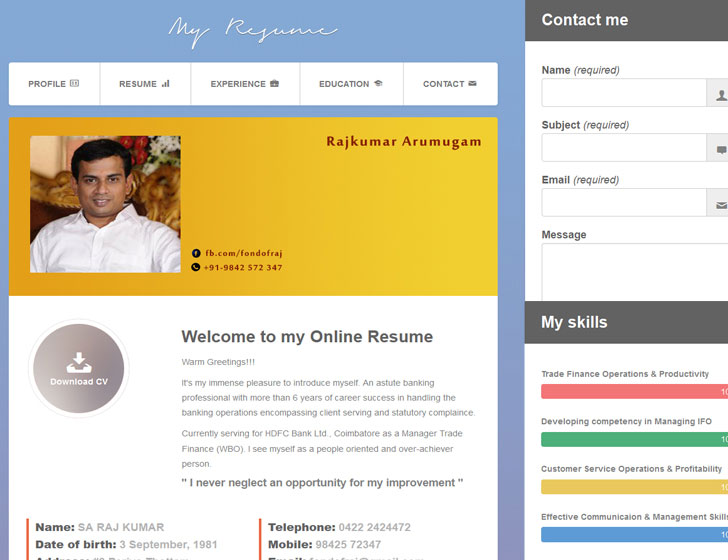Open the Resume tab
728x560 pixels.
click(145, 84)
